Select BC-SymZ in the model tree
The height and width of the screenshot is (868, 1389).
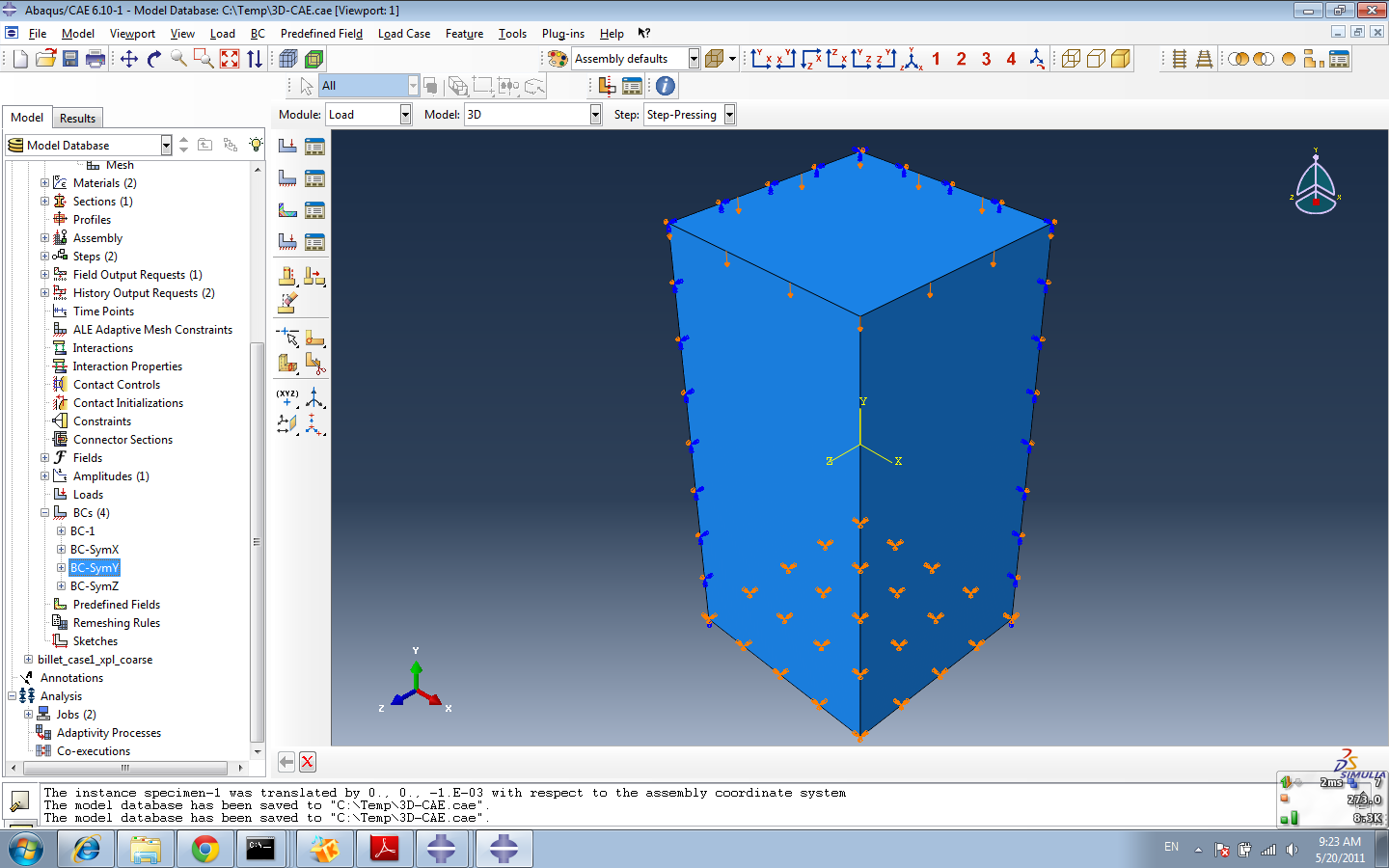pyautogui.click(x=95, y=586)
